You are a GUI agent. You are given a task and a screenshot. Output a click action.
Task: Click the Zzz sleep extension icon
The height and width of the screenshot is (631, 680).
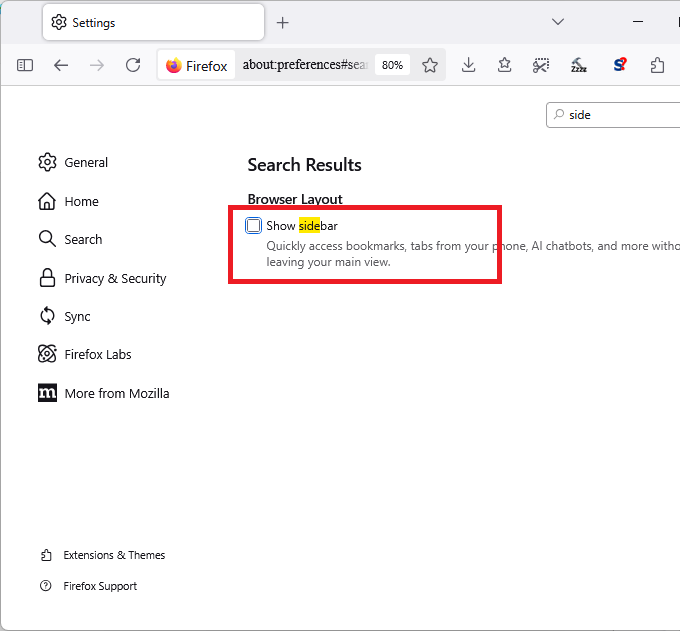pos(579,65)
